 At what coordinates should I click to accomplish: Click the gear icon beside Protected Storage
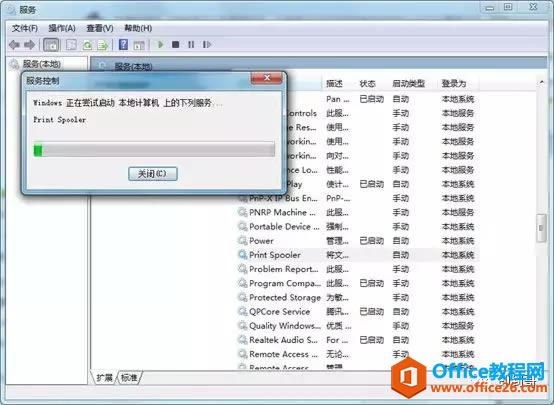tap(243, 297)
